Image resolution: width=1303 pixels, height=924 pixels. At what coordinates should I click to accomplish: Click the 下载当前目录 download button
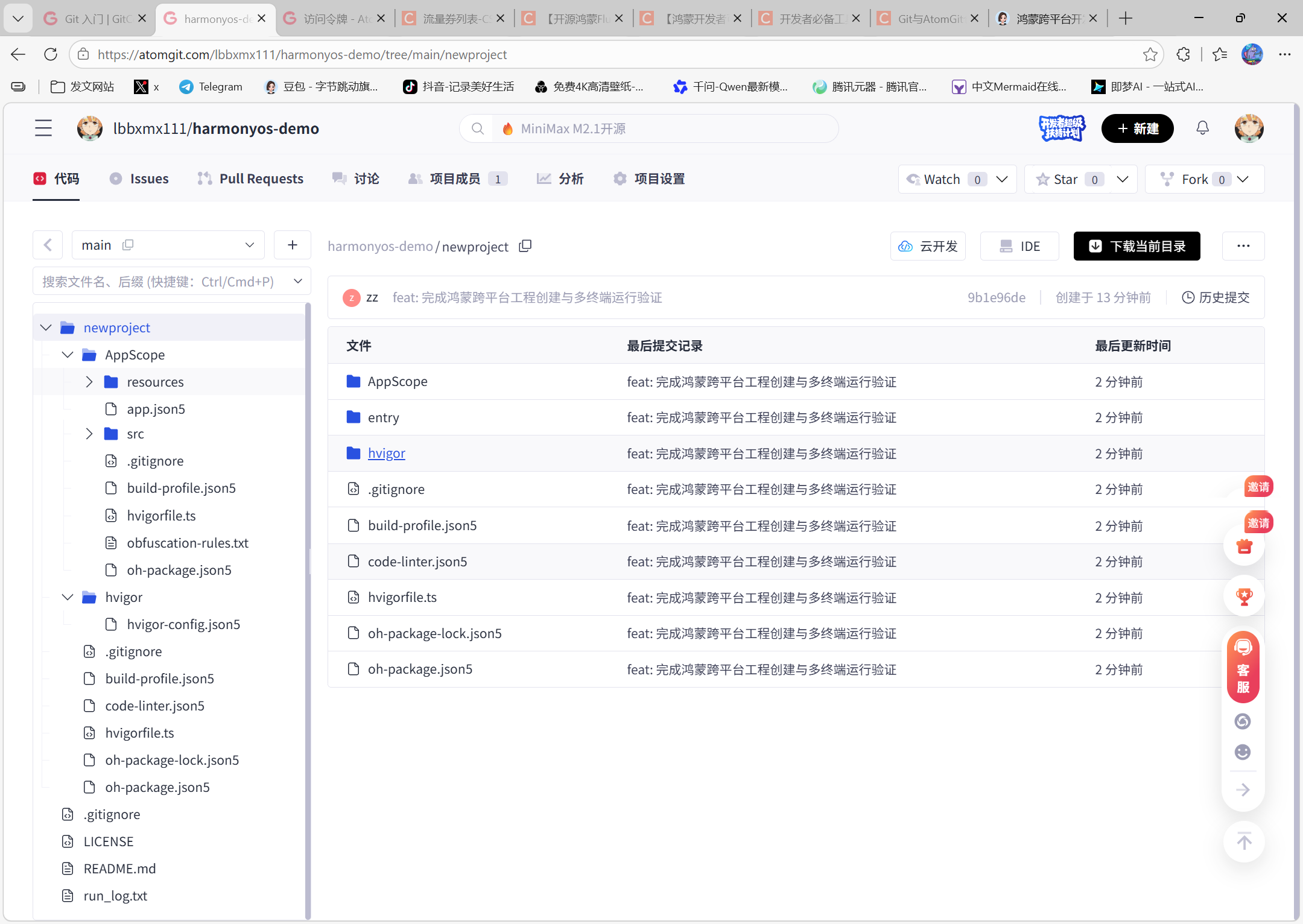pos(1137,246)
